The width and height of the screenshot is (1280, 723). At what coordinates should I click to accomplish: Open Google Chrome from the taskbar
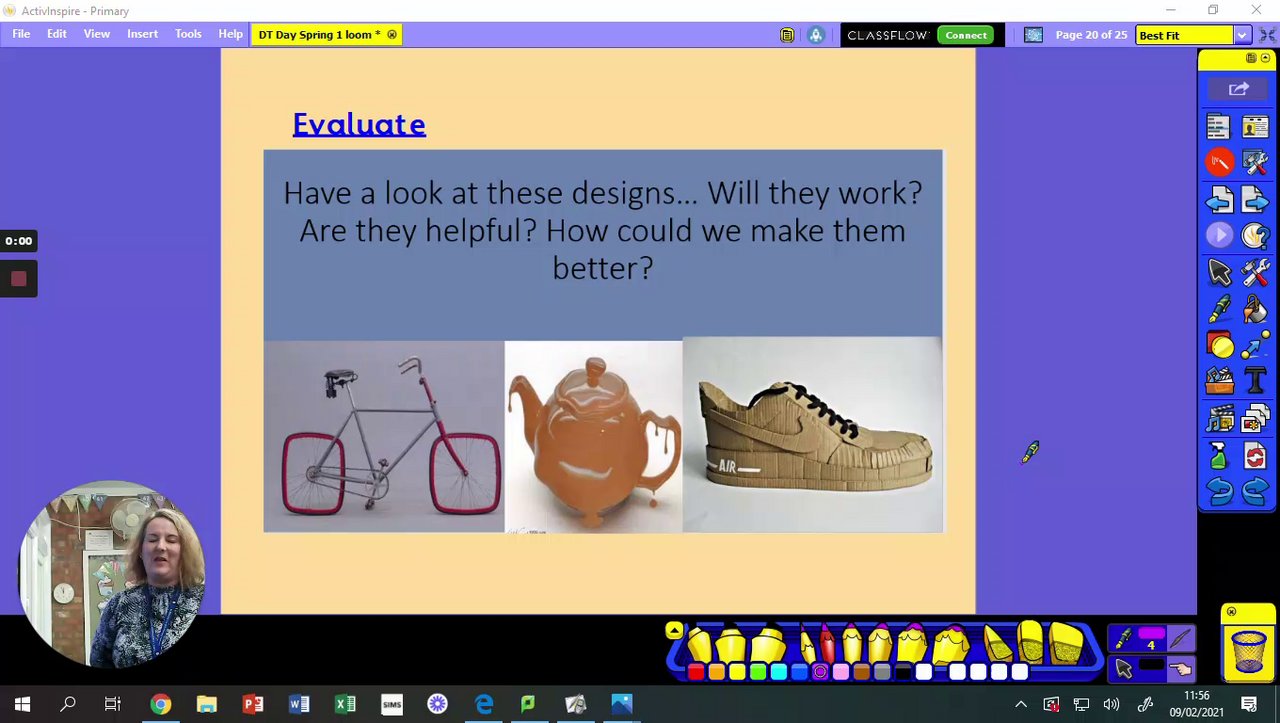pos(160,704)
